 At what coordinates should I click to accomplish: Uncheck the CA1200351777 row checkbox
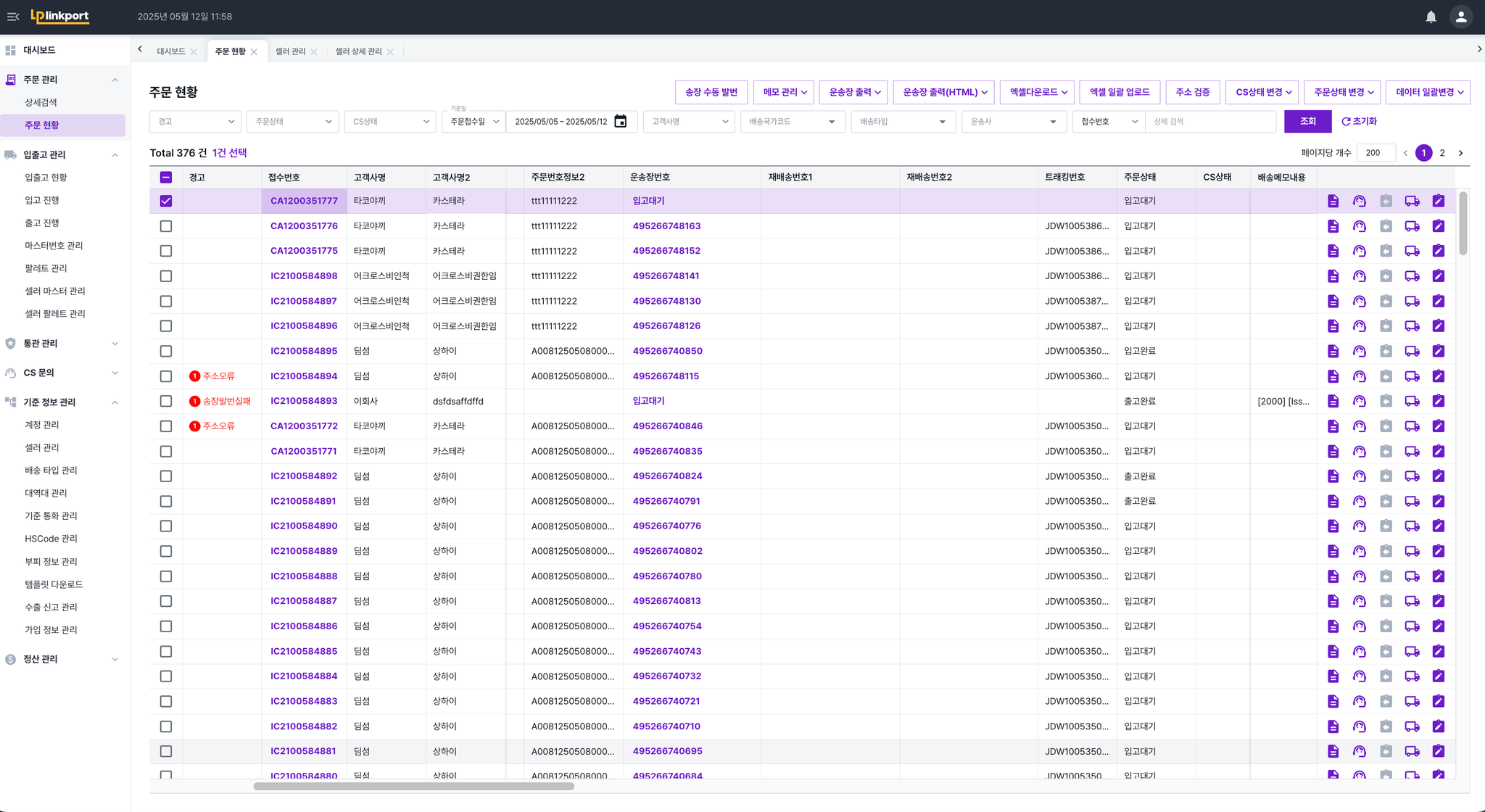click(x=166, y=201)
